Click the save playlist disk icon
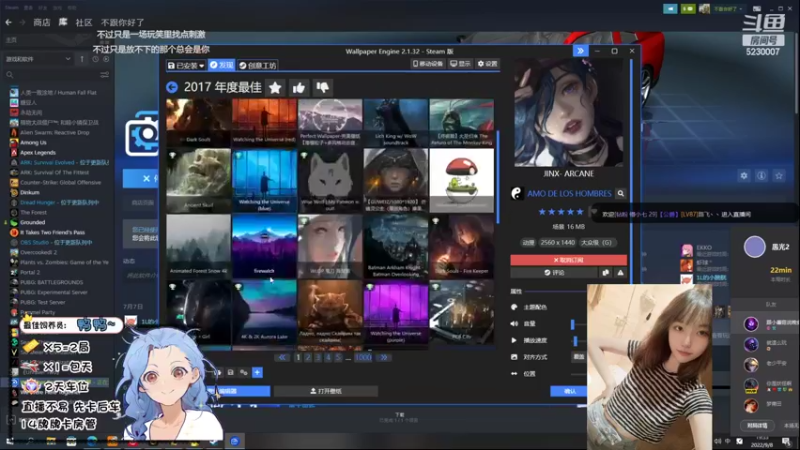Viewport: 800px width, 450px height. click(x=231, y=372)
